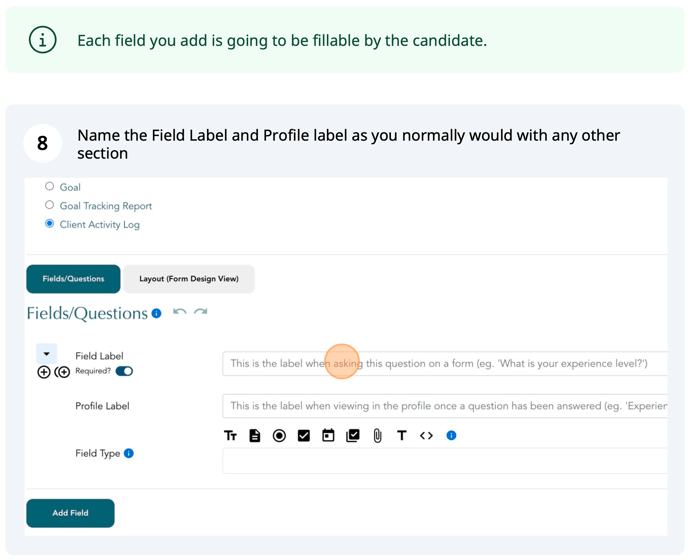Open the Fields/Questions tab
This screenshot has width=688, height=560.
pyautogui.click(x=73, y=279)
